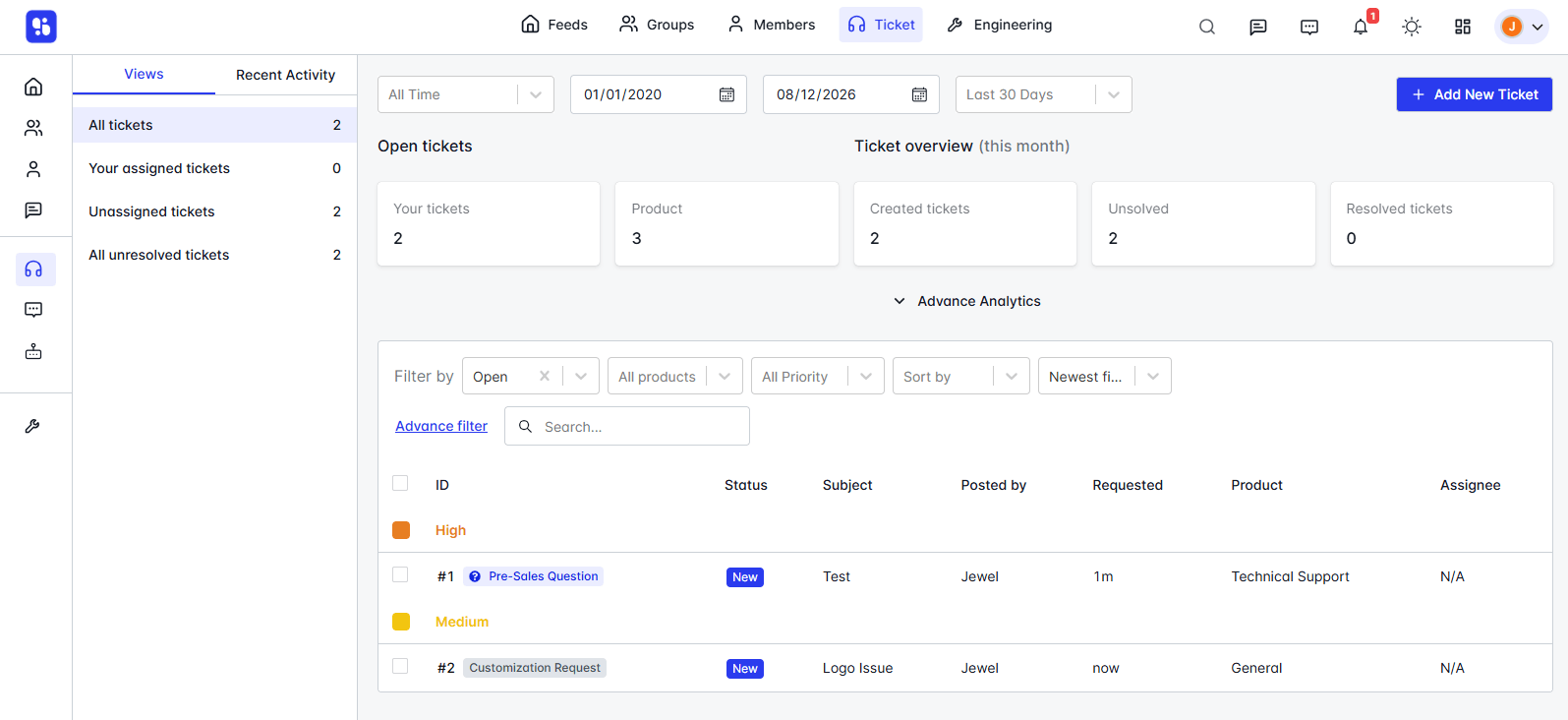Expand the All Priority filter
Screen dimensions: 1568x720
pos(818,376)
